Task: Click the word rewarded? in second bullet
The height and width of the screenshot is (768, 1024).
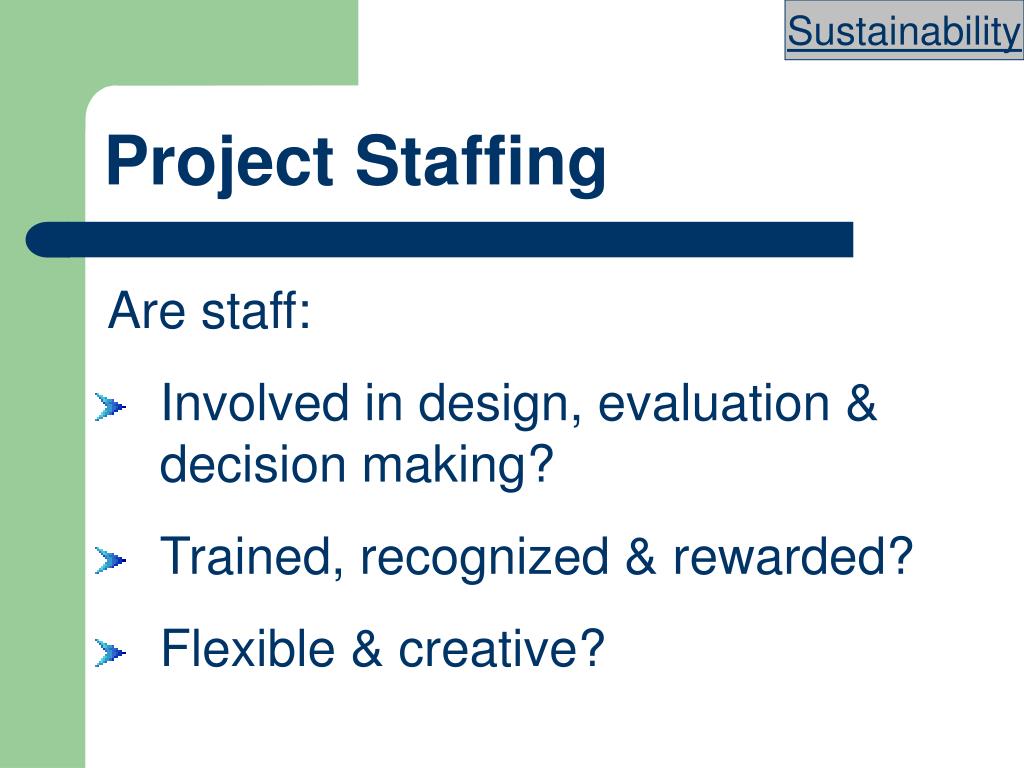Action: 793,556
